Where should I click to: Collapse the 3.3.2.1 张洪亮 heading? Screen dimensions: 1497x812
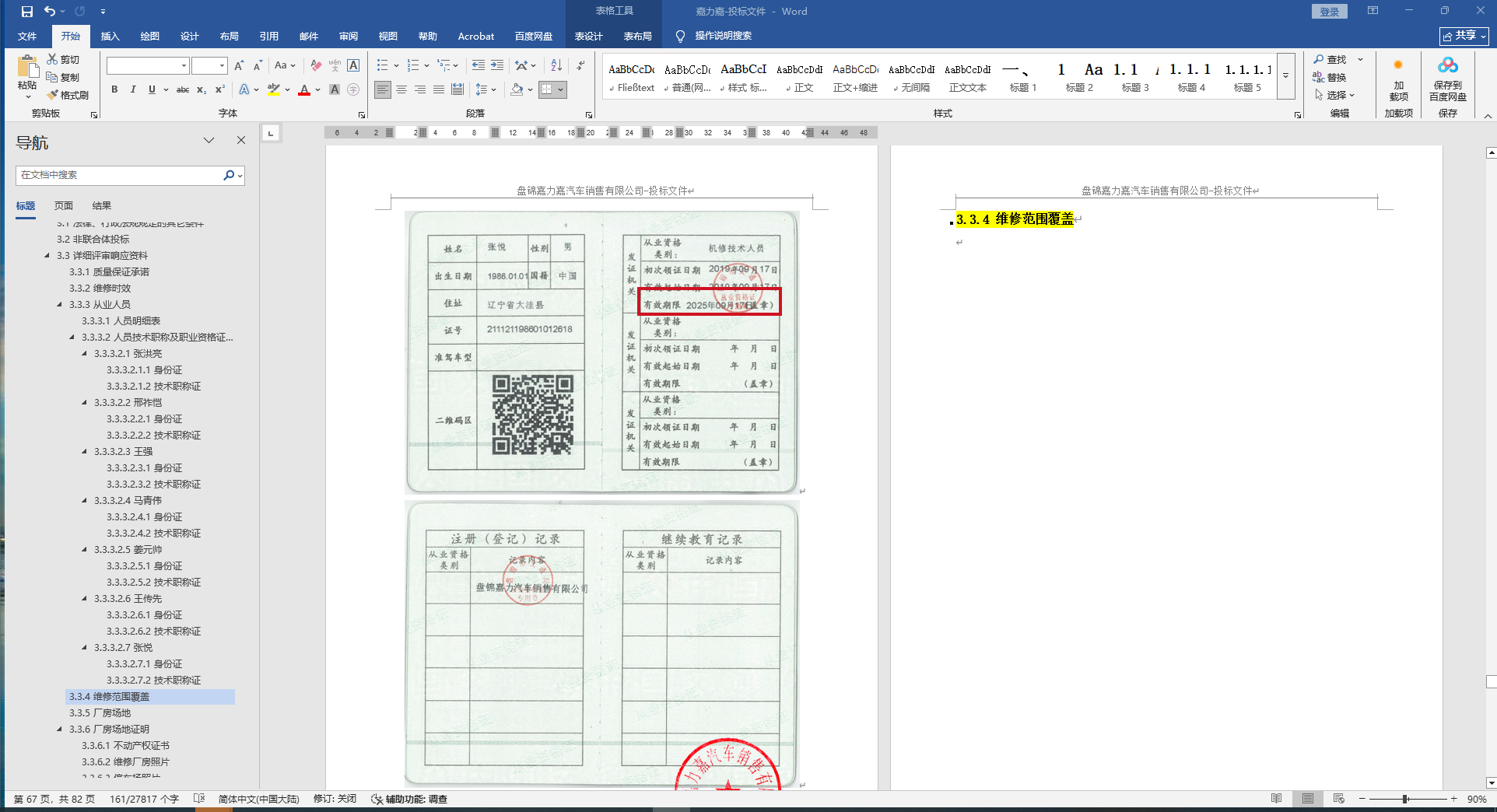(x=85, y=354)
